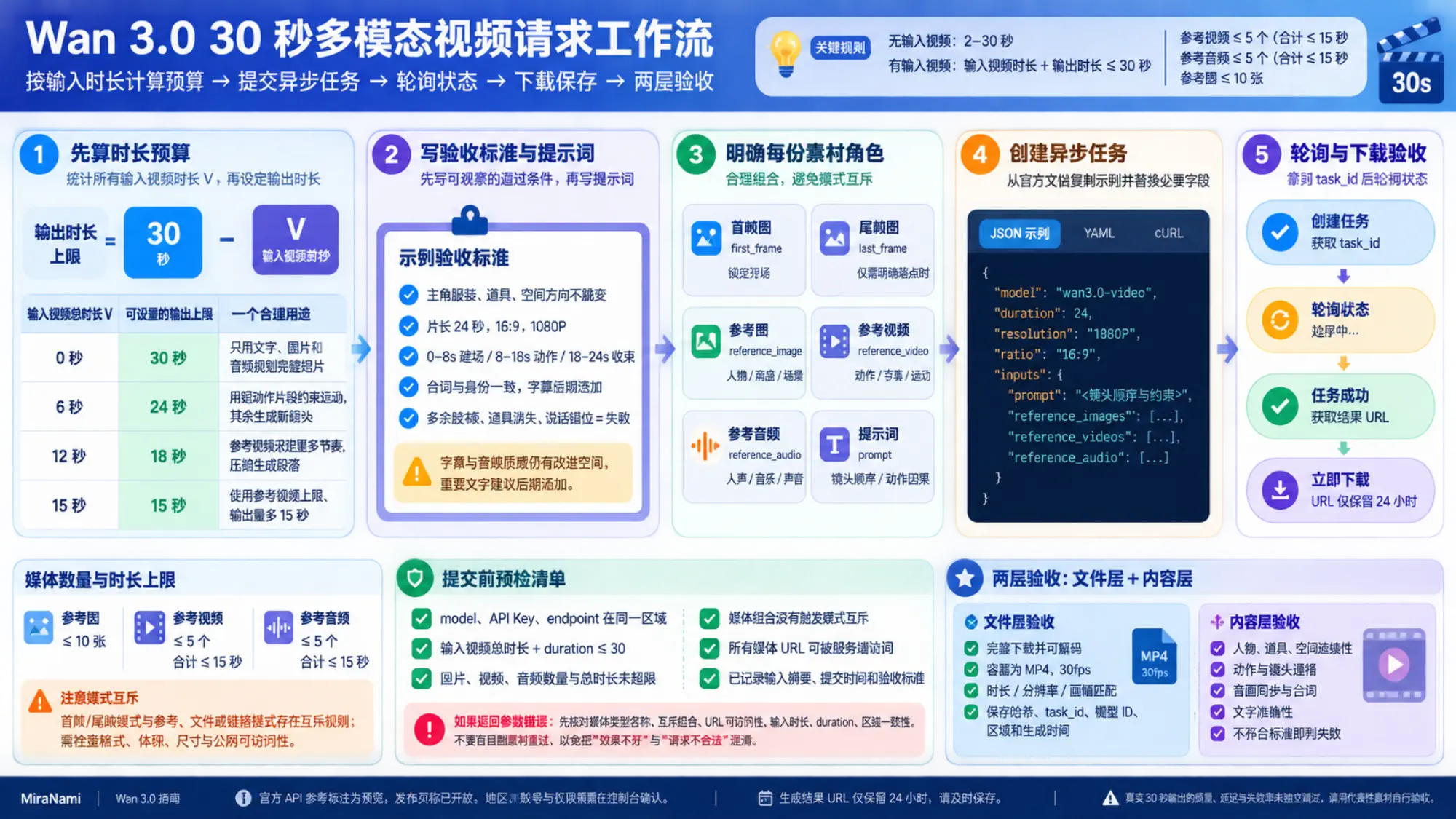
Task: Click the blue star icon beside 两层验收
Action: click(965, 578)
